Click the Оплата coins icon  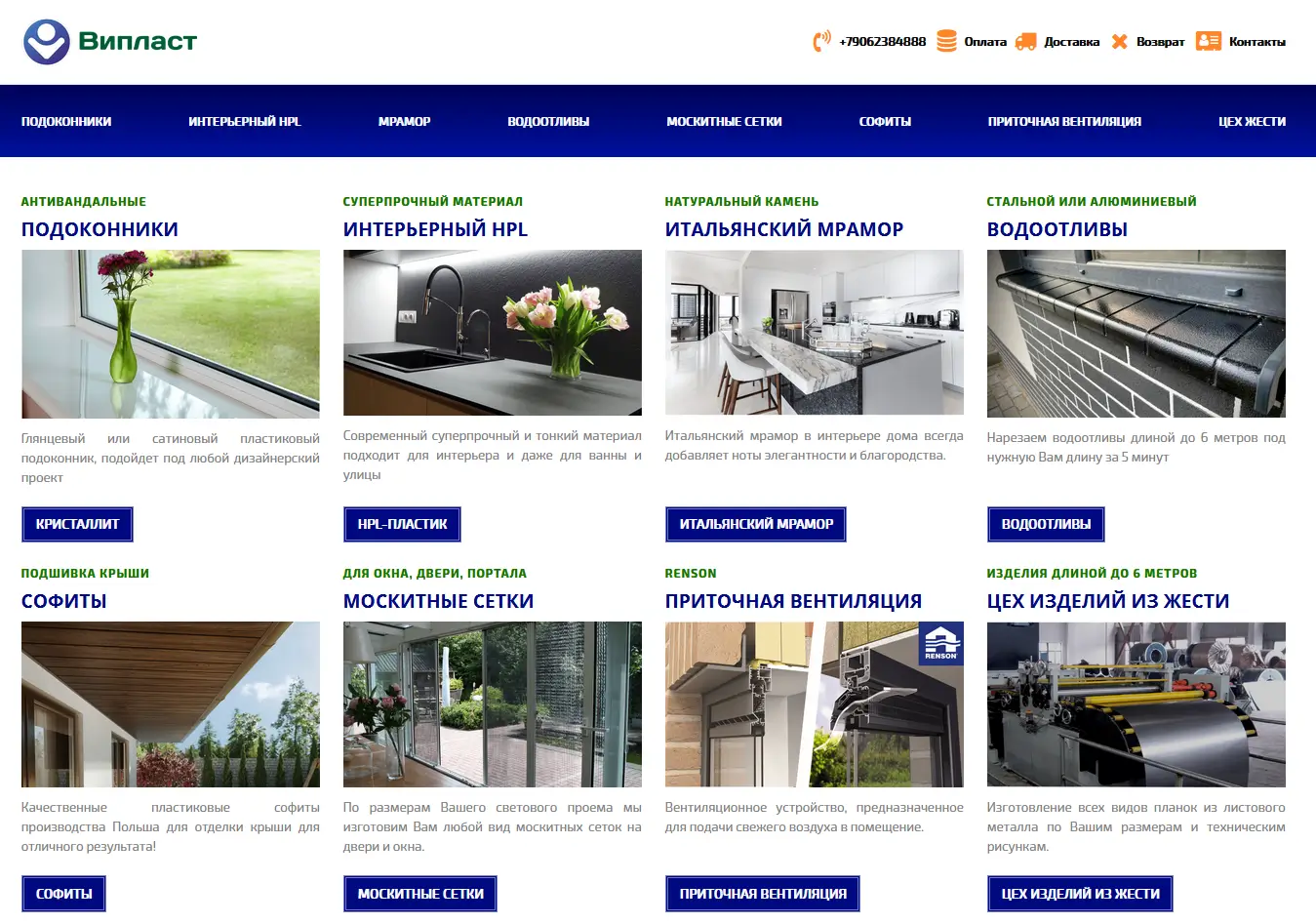(946, 41)
